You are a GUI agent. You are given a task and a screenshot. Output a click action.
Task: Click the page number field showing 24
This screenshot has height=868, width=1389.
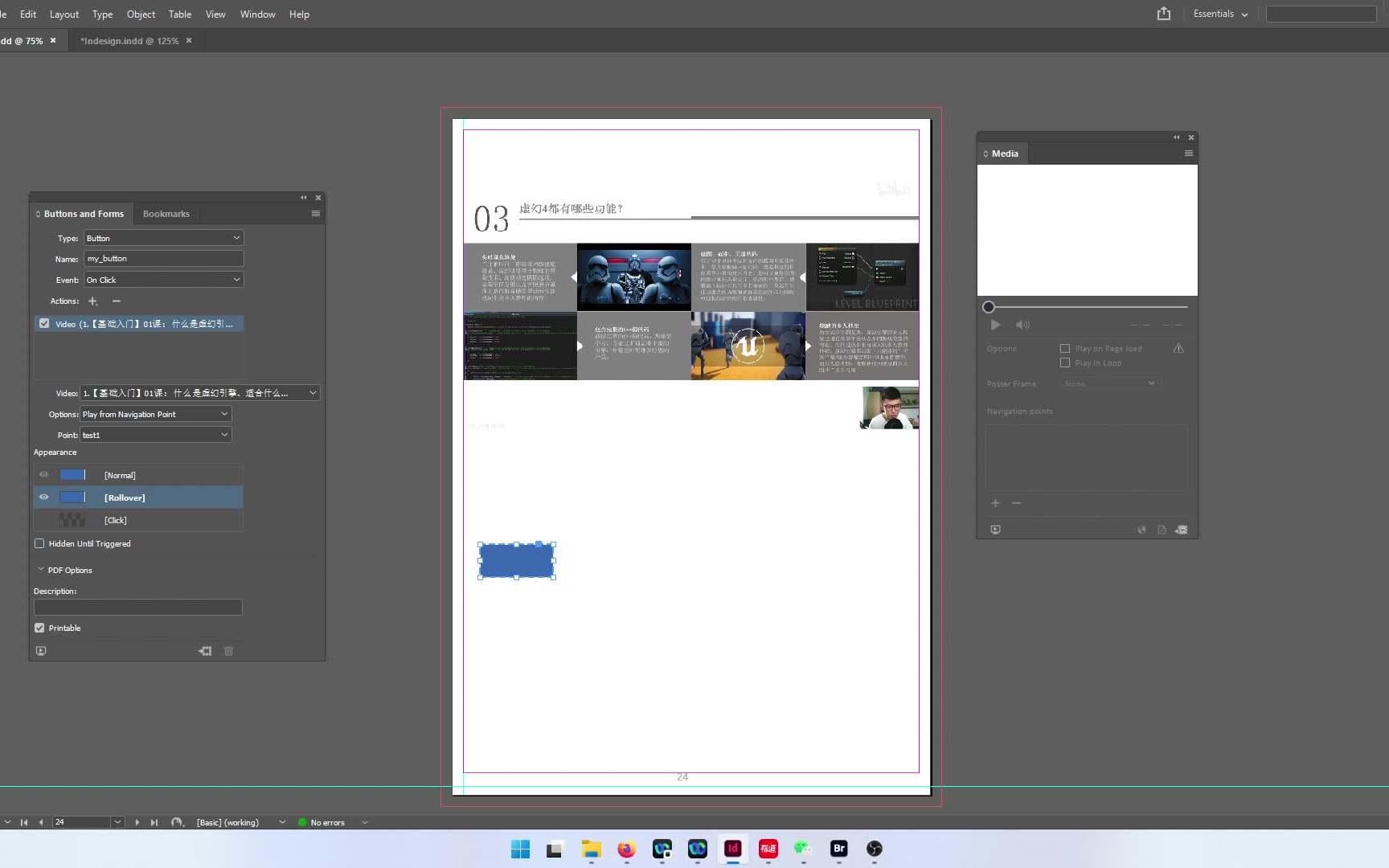click(x=80, y=822)
